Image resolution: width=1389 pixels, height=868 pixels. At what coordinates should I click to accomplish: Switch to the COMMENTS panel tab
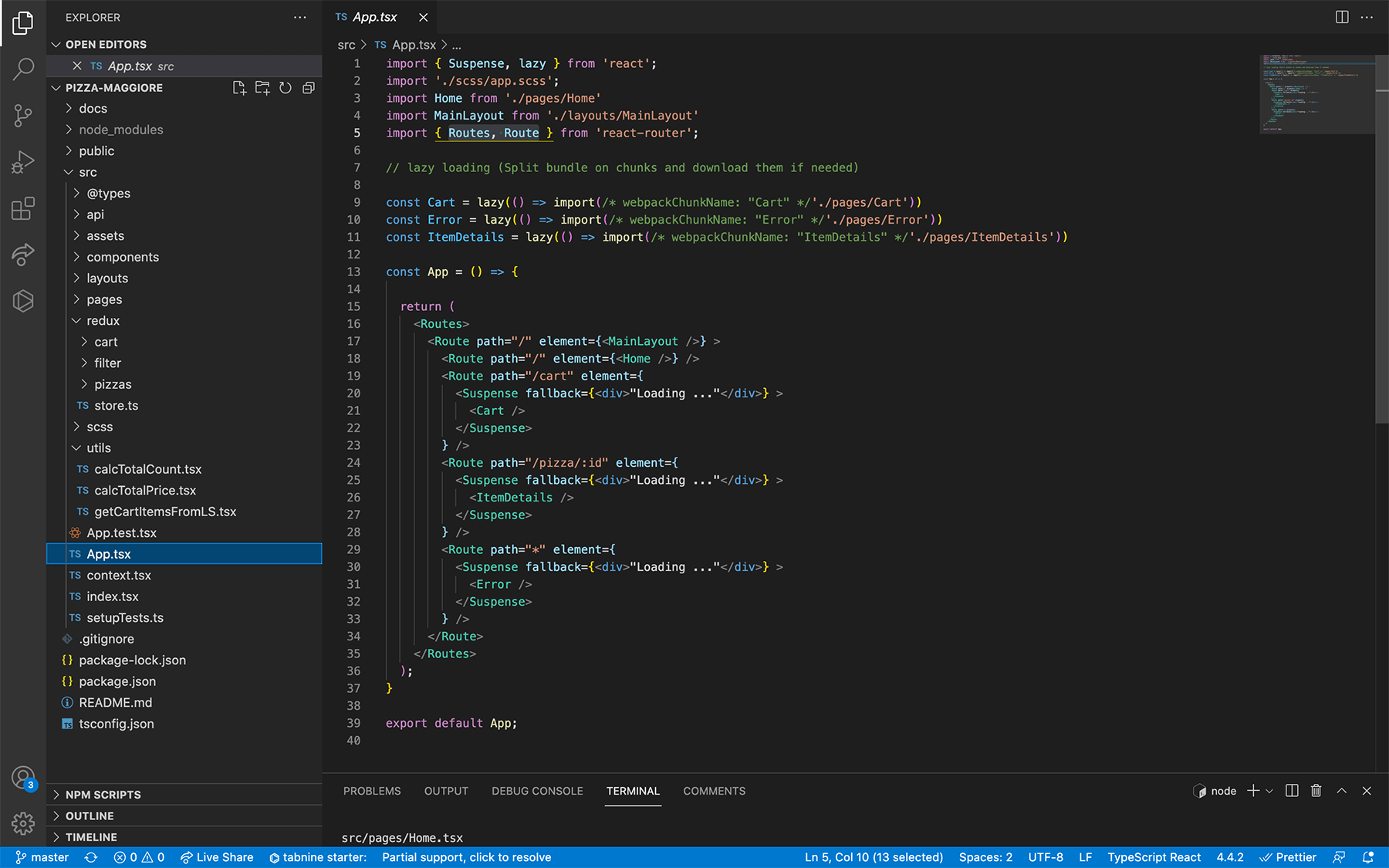(x=715, y=791)
